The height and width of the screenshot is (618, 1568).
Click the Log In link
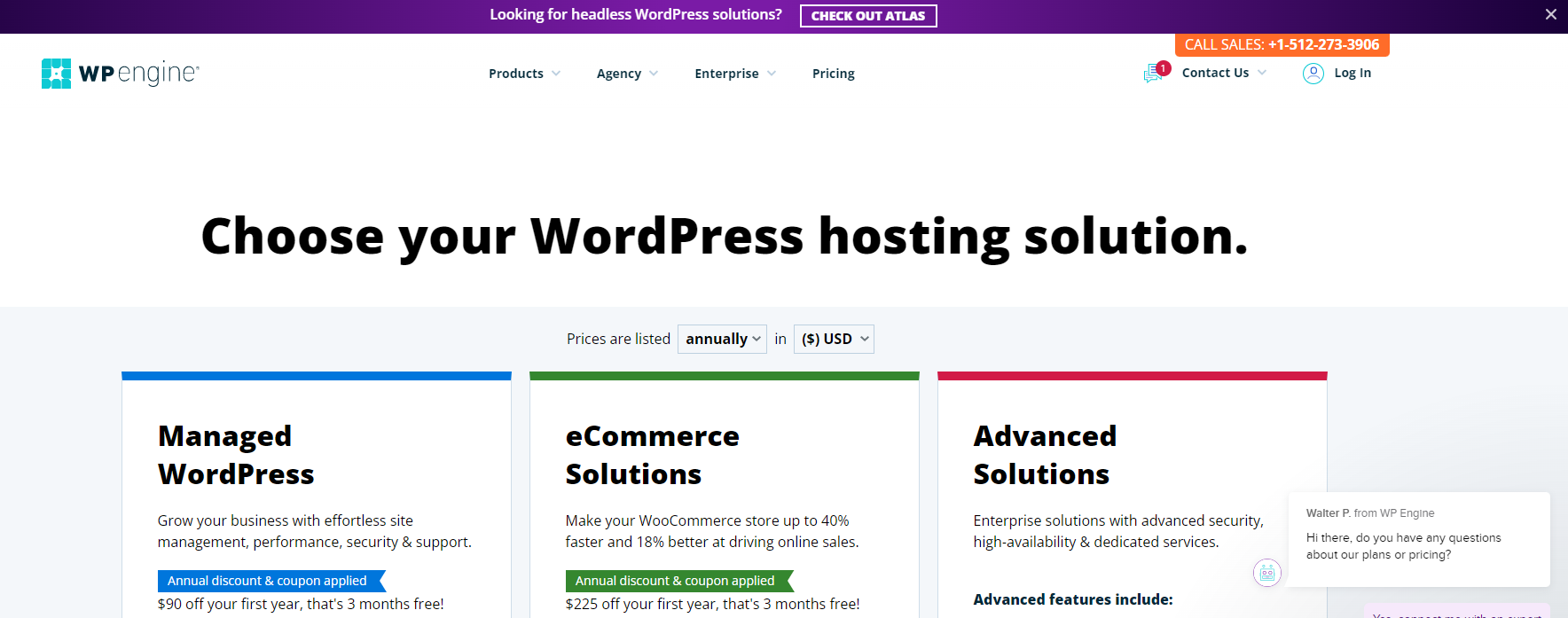(x=1352, y=73)
